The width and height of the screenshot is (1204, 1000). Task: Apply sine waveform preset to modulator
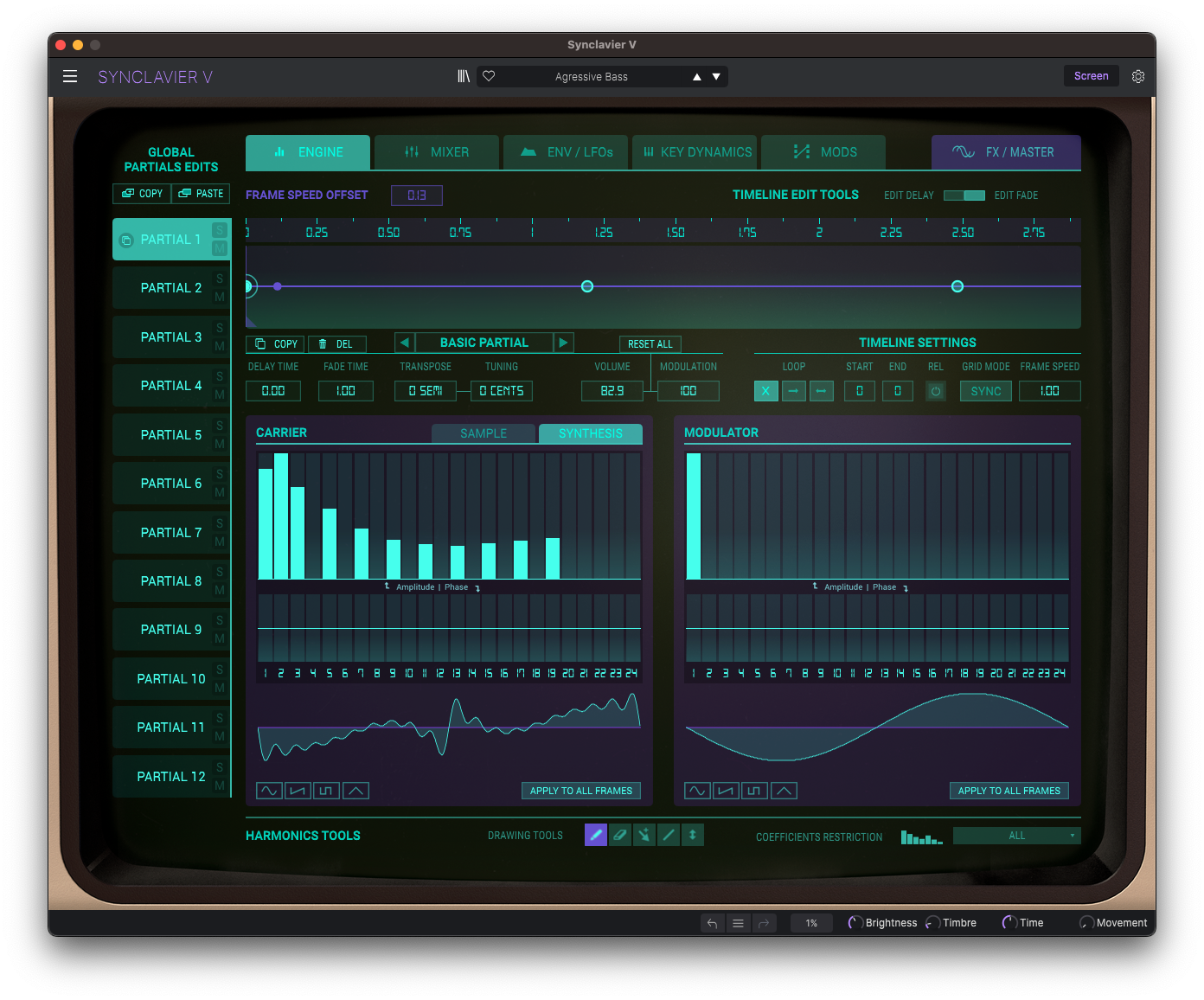pyautogui.click(x=697, y=791)
